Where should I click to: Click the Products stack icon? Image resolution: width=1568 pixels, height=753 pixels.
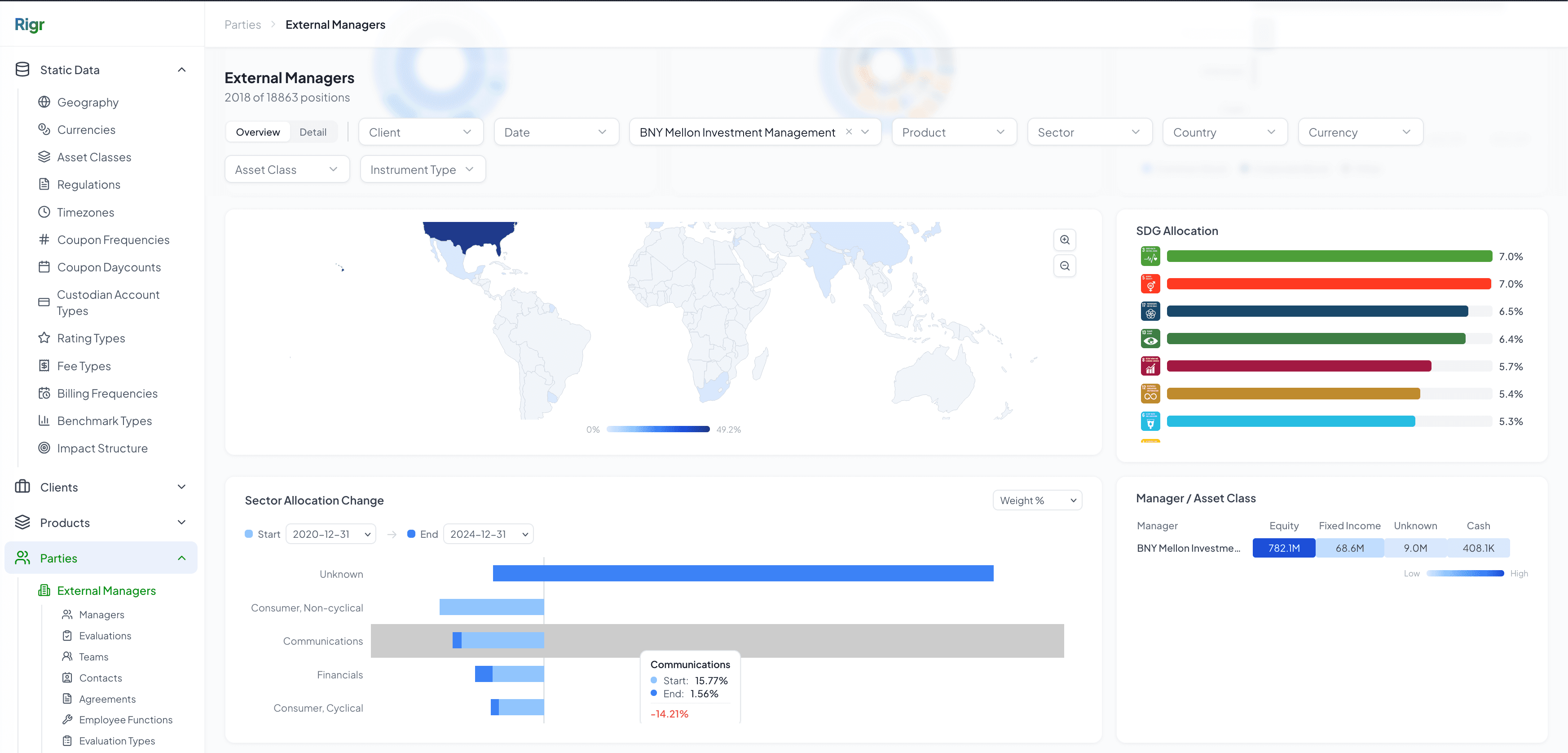pyautogui.click(x=22, y=522)
